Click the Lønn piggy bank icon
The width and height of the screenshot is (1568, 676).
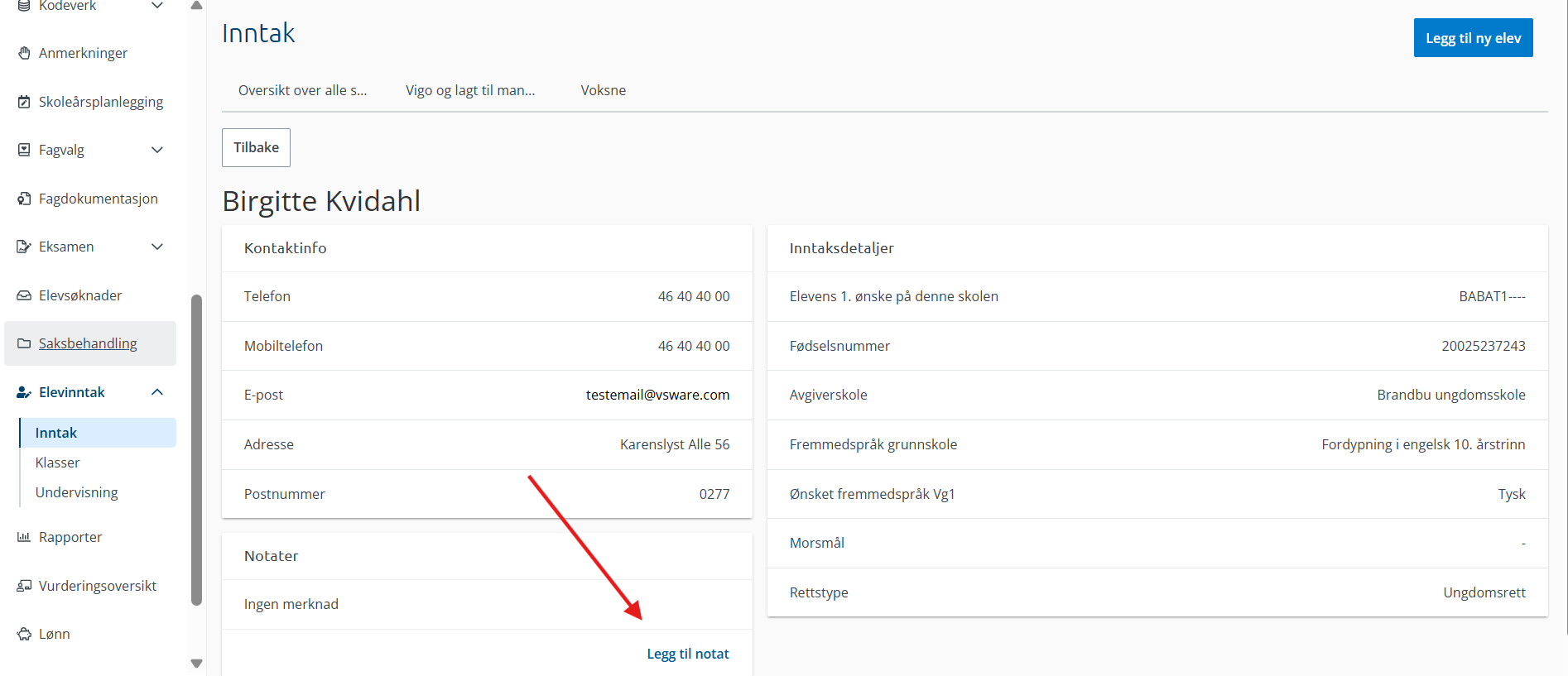click(x=24, y=634)
